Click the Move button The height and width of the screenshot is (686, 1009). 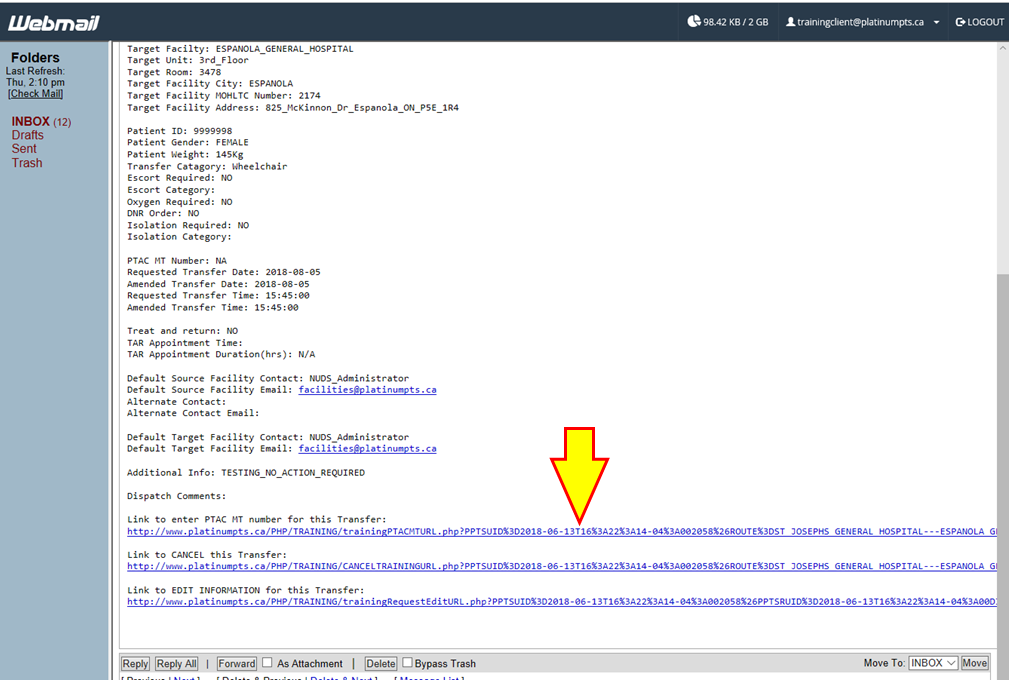pyautogui.click(x=974, y=663)
